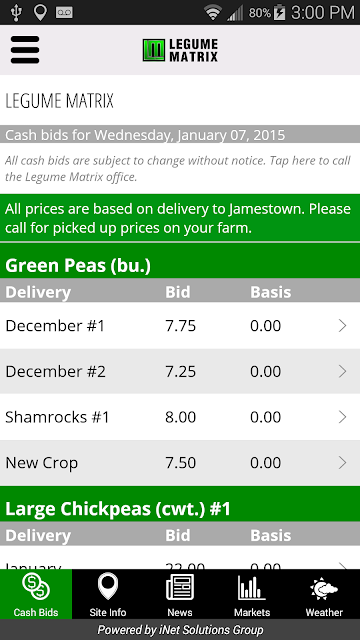Expand December #1 bid details chevron
The width and height of the screenshot is (360, 640).
(342, 326)
